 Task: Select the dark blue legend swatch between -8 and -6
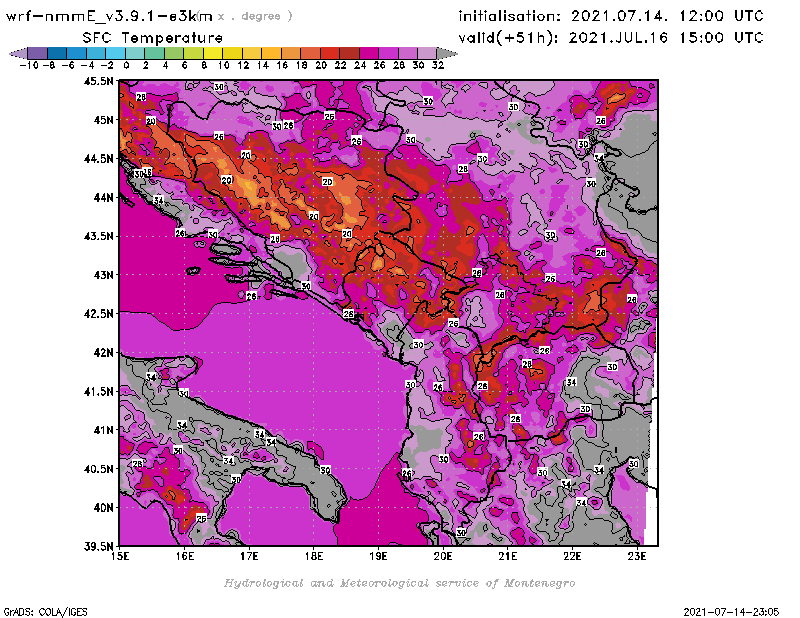coord(57,53)
